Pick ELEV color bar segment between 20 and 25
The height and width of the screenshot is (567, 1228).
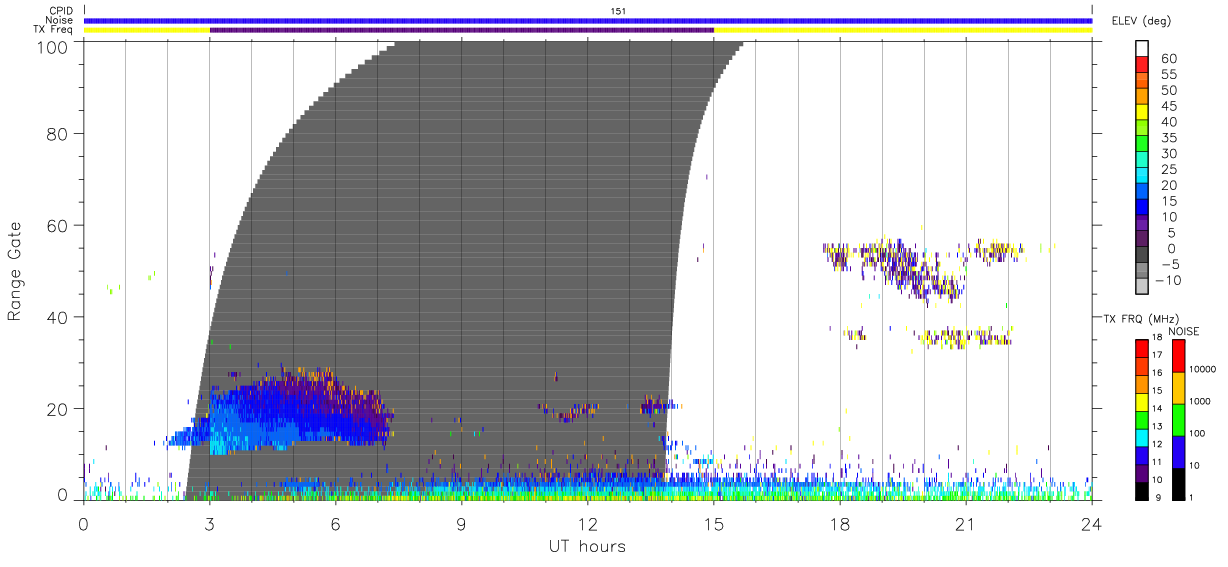(x=1142, y=177)
